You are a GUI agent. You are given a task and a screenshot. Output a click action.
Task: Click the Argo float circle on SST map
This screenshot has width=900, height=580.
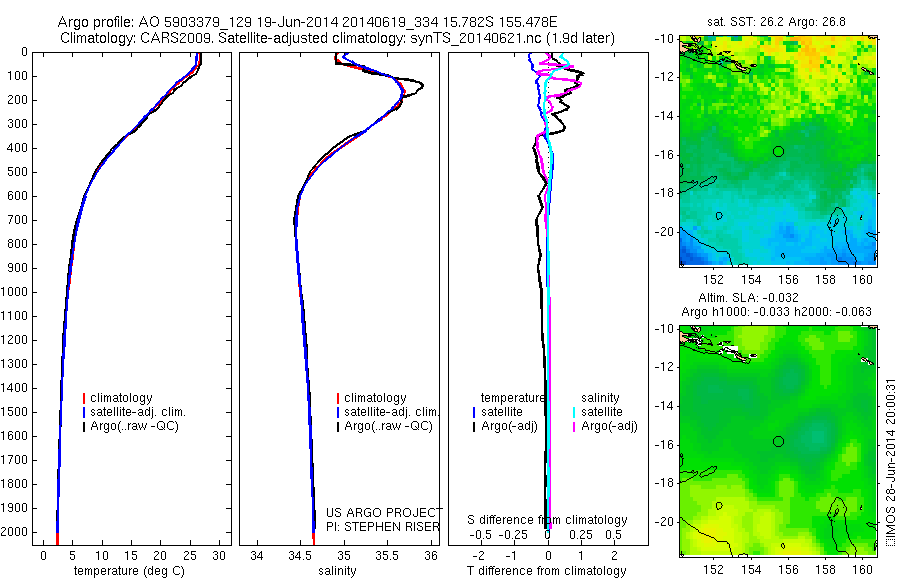[778, 152]
